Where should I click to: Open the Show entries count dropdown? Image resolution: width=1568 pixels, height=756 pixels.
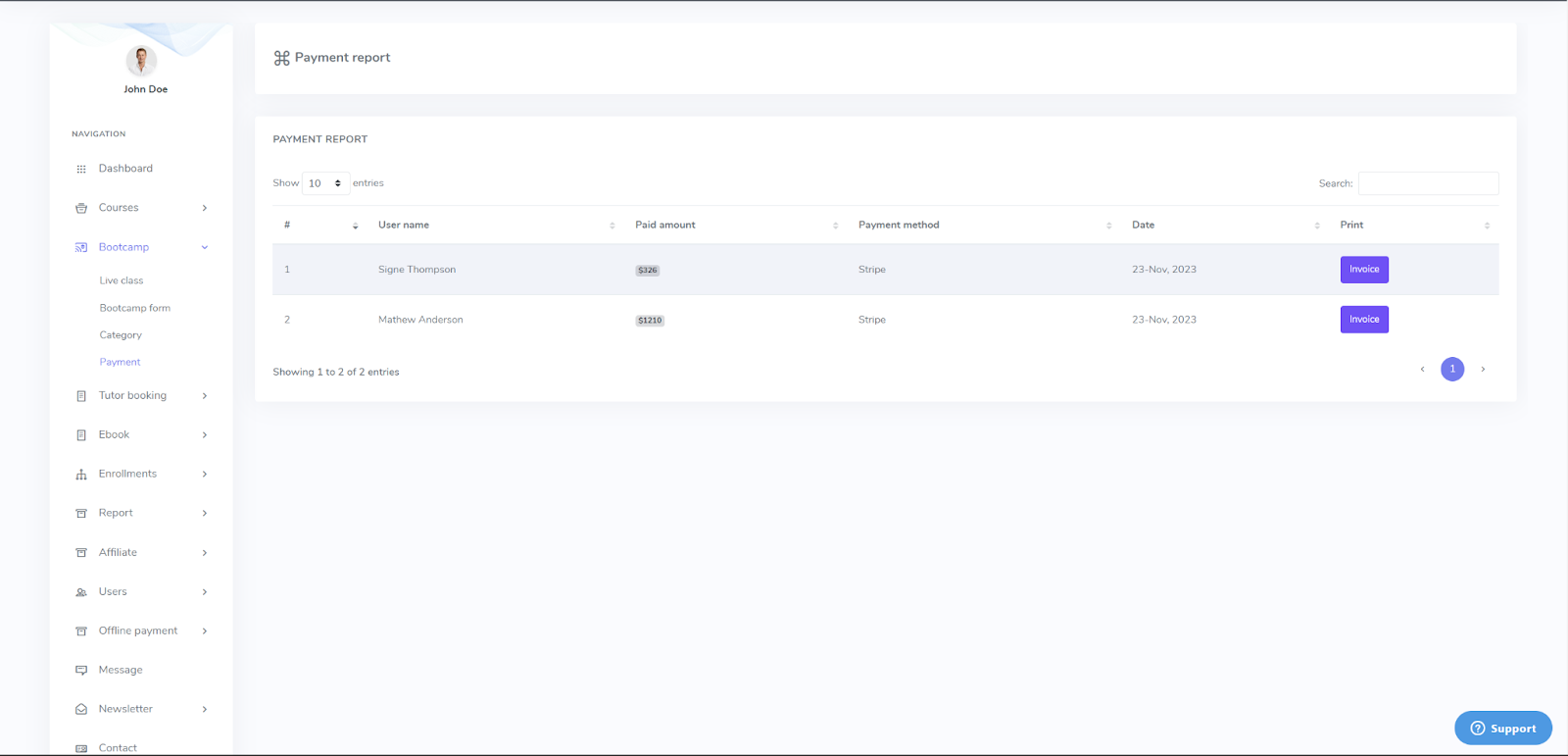325,183
